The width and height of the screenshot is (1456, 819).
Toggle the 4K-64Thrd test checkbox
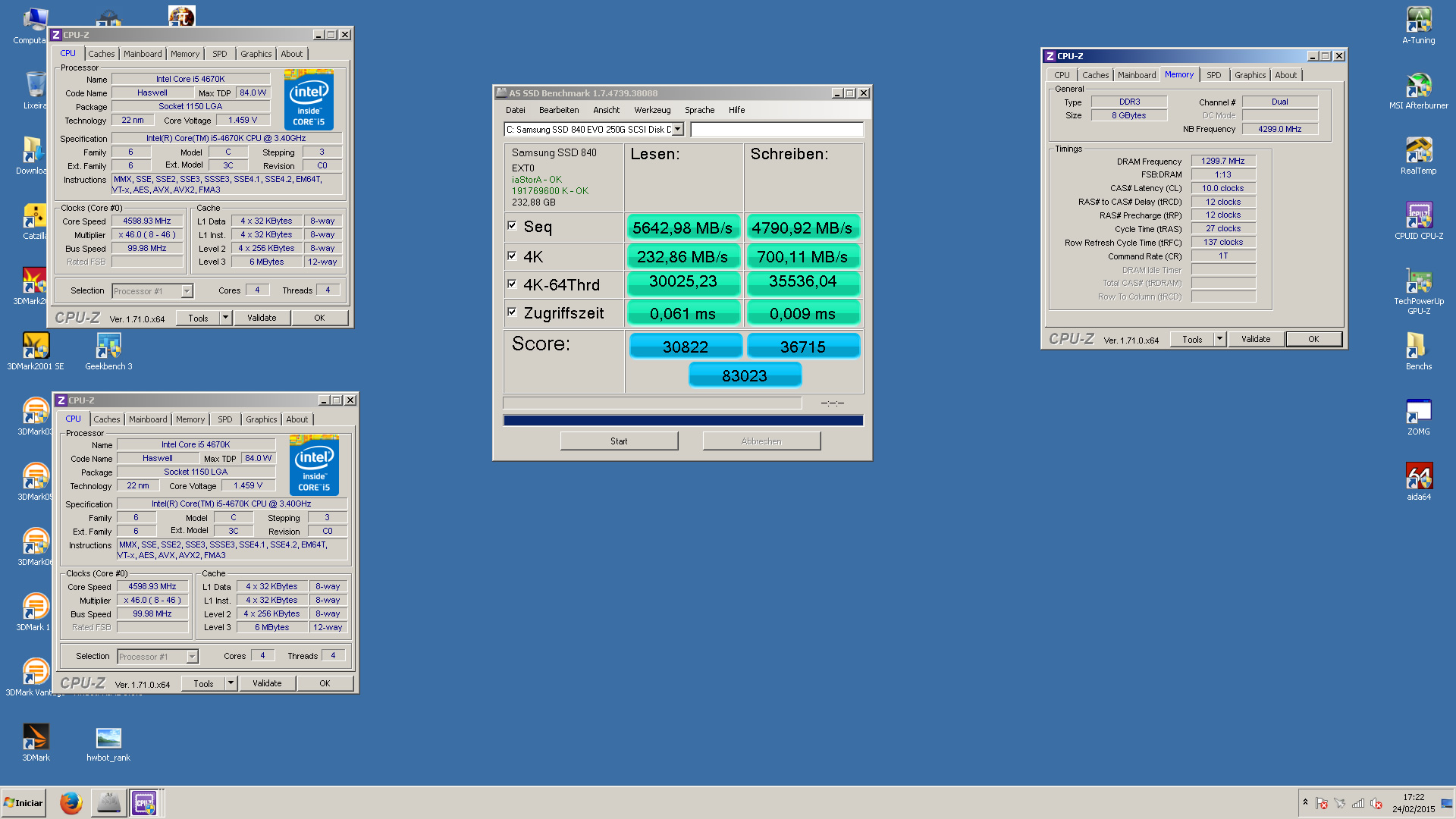pyautogui.click(x=512, y=284)
